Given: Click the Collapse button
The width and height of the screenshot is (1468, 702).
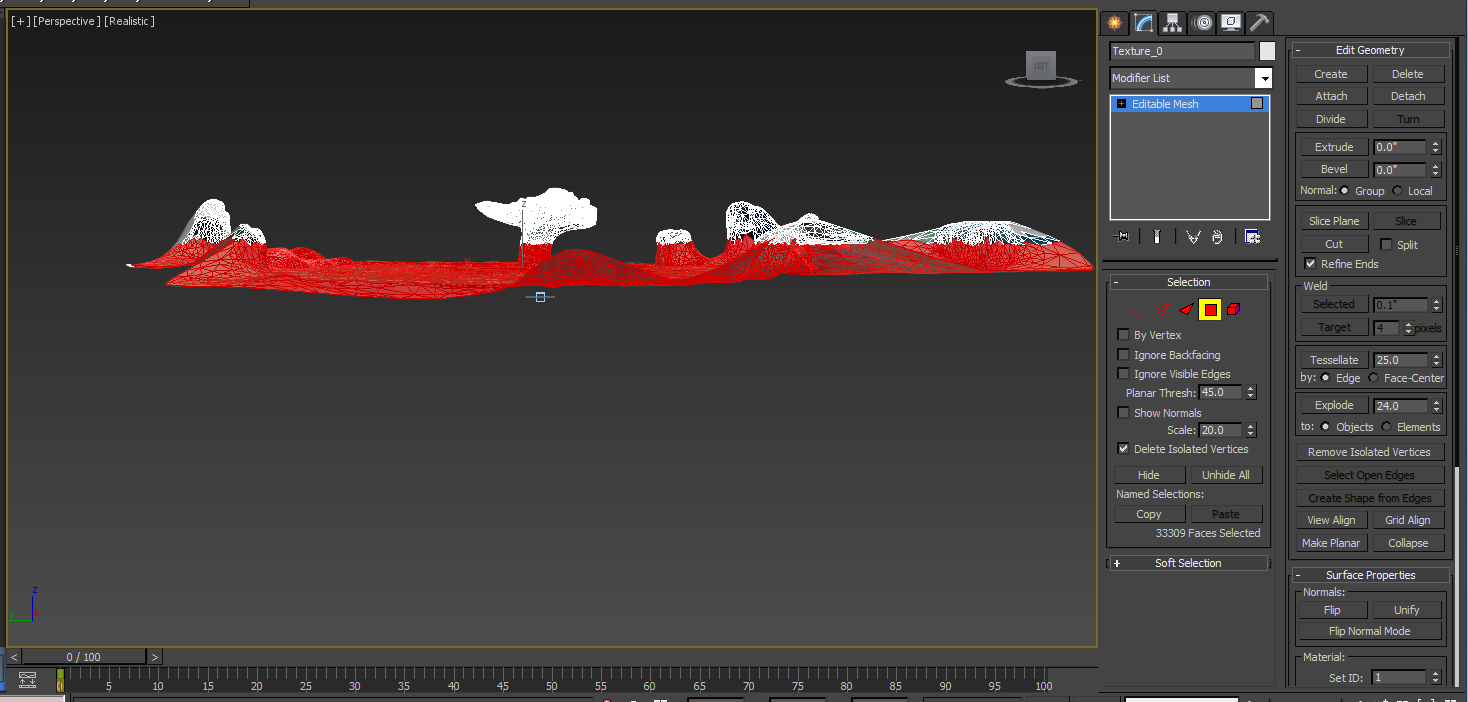Looking at the screenshot, I should tap(1408, 543).
